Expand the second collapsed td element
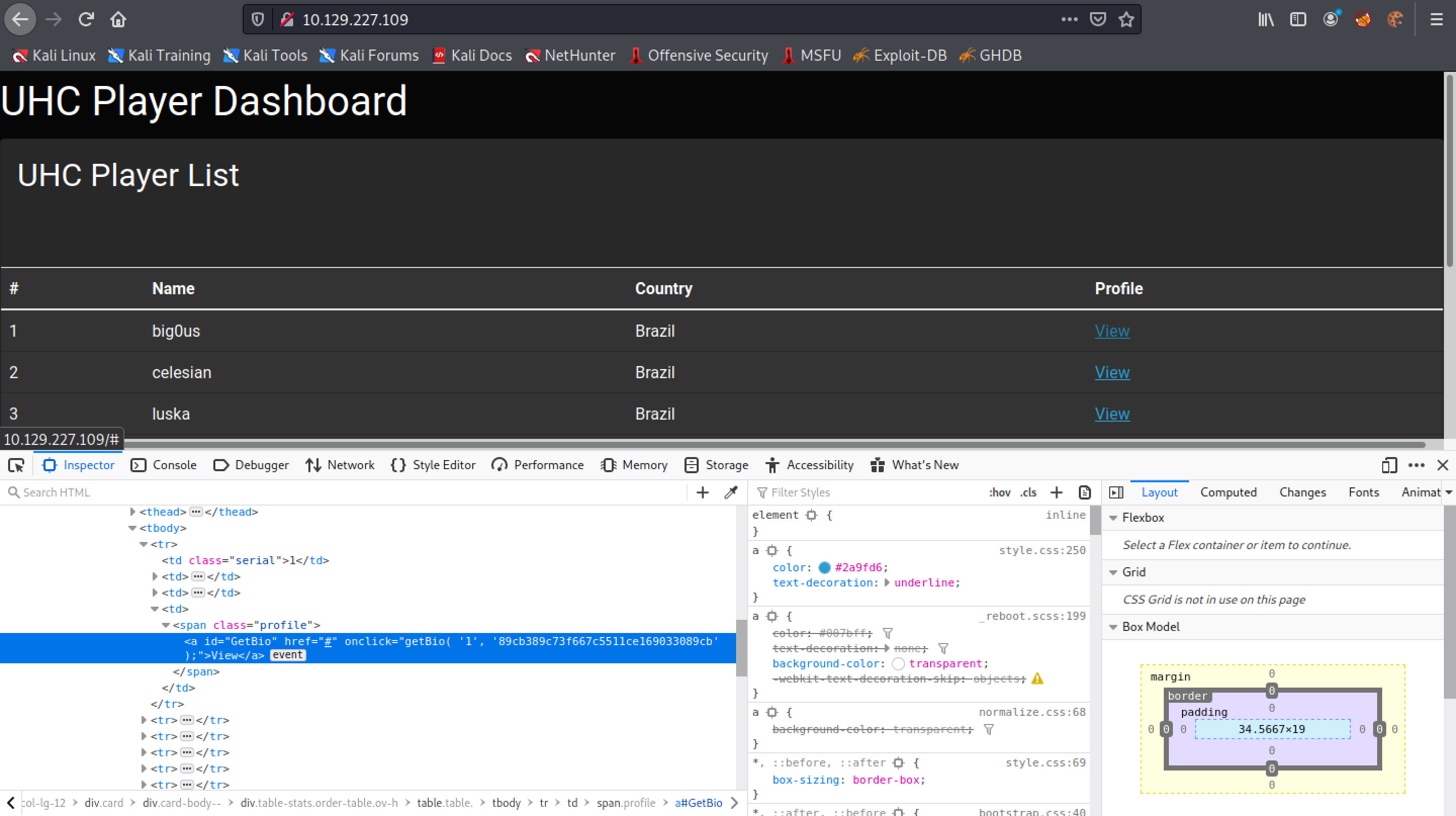 155,593
